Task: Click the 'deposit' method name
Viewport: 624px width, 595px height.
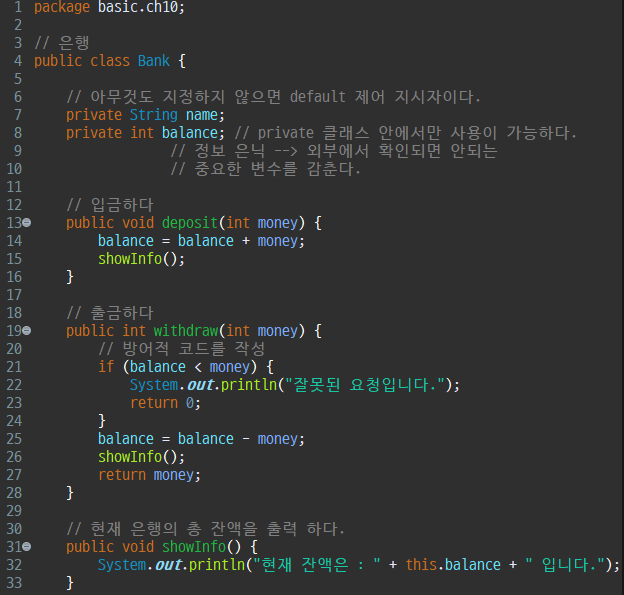Action: coord(190,223)
